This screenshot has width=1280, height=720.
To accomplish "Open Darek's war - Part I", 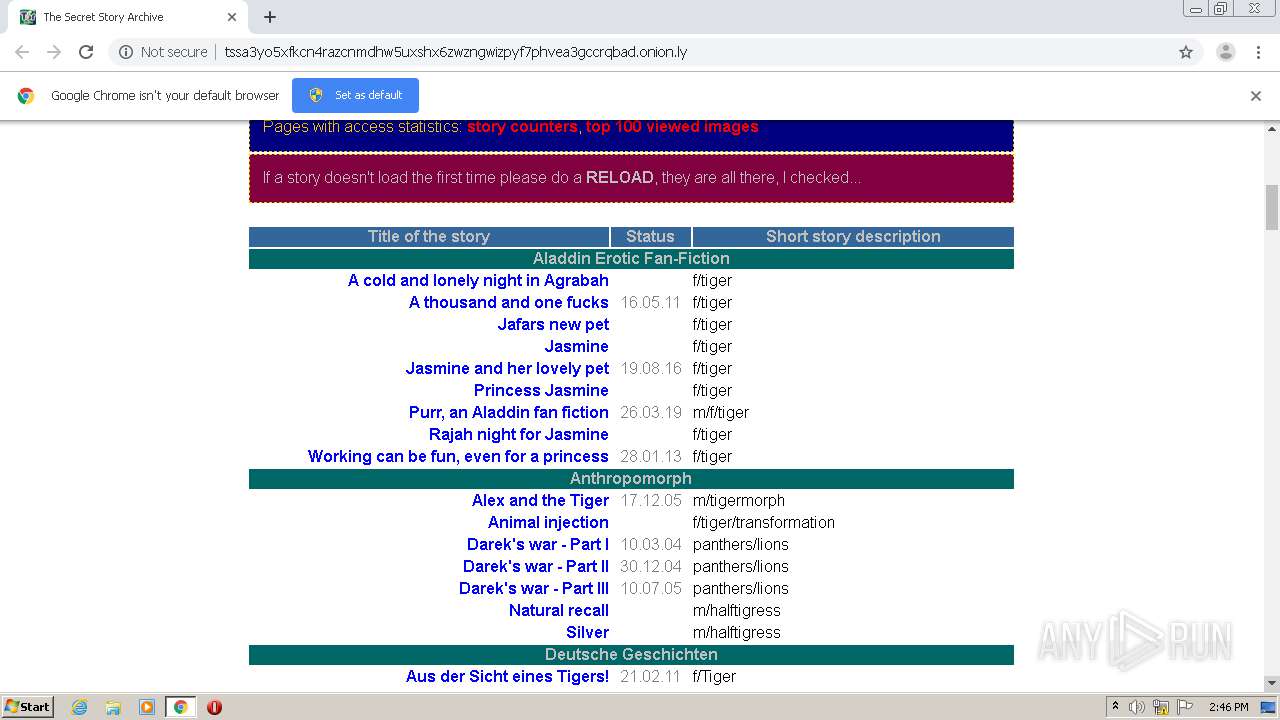I will [538, 544].
